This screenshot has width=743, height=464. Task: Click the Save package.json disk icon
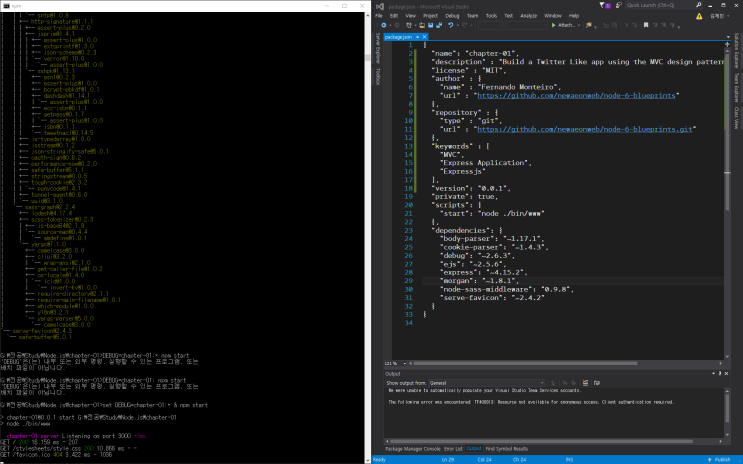tap(430, 25)
